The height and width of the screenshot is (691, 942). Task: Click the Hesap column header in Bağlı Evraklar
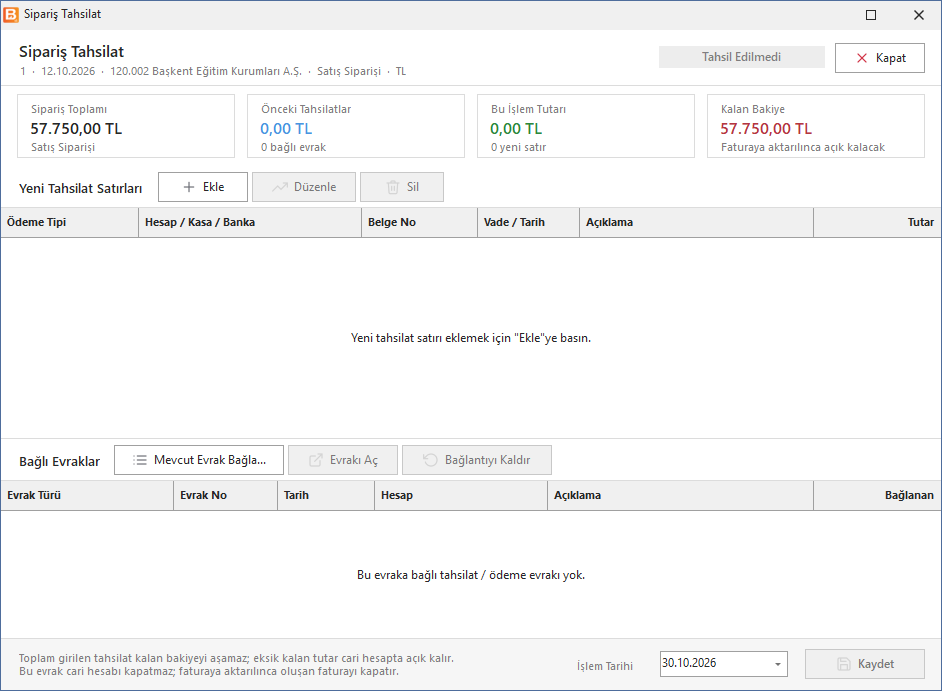pyautogui.click(x=461, y=496)
